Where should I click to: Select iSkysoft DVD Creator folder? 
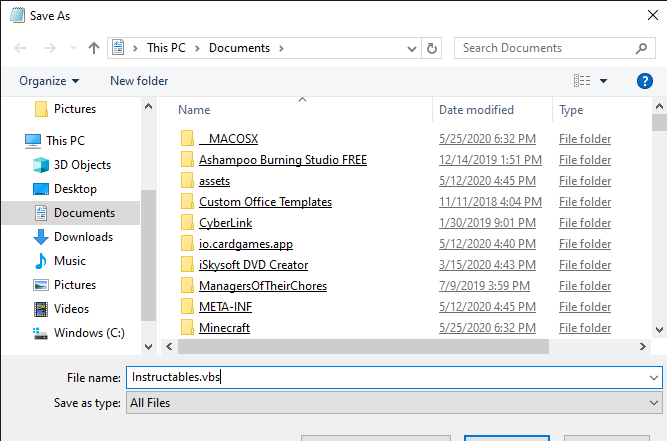tap(254, 265)
